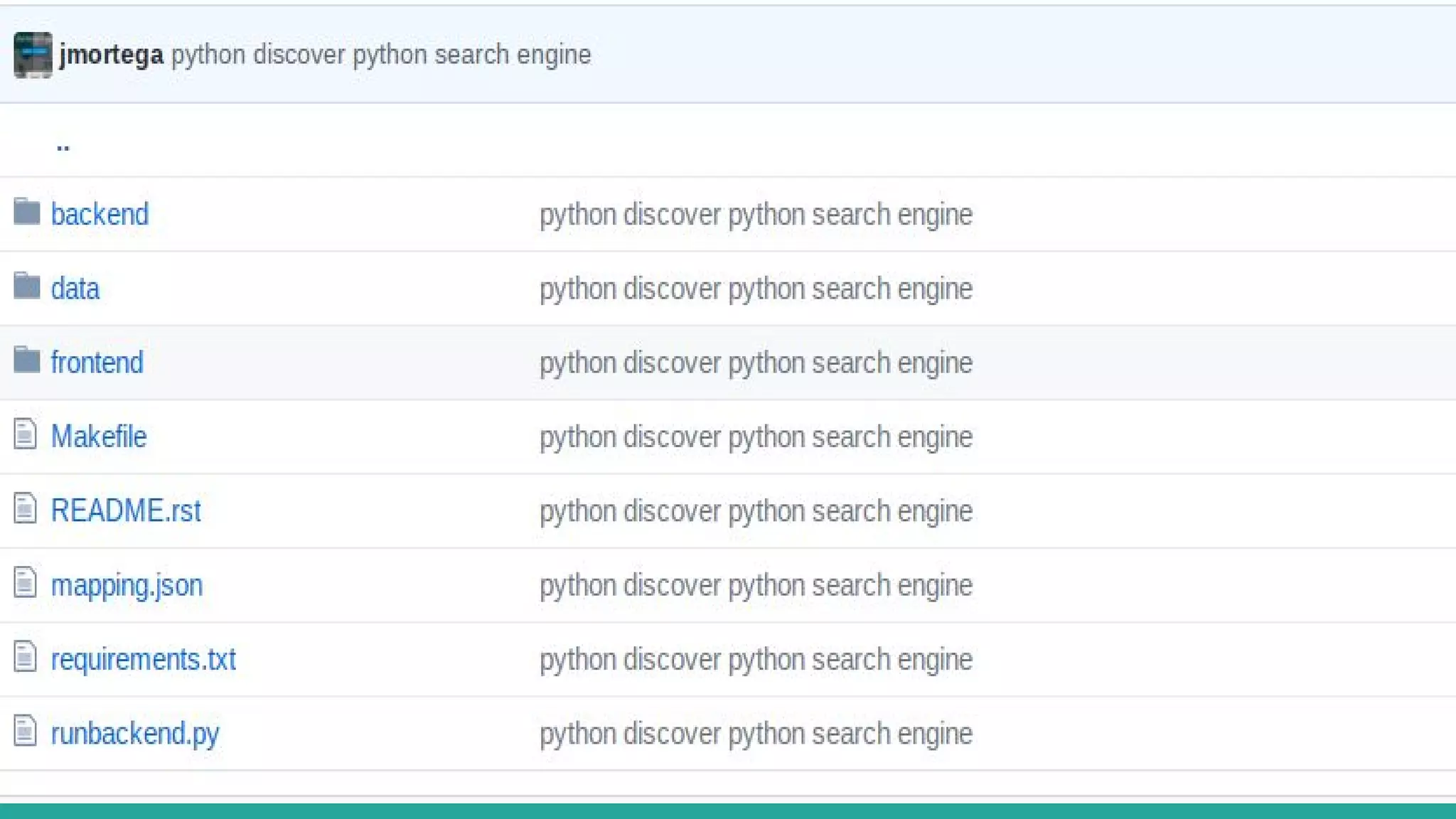Open the mapping.json file
The image size is (1456, 819).
(x=127, y=585)
